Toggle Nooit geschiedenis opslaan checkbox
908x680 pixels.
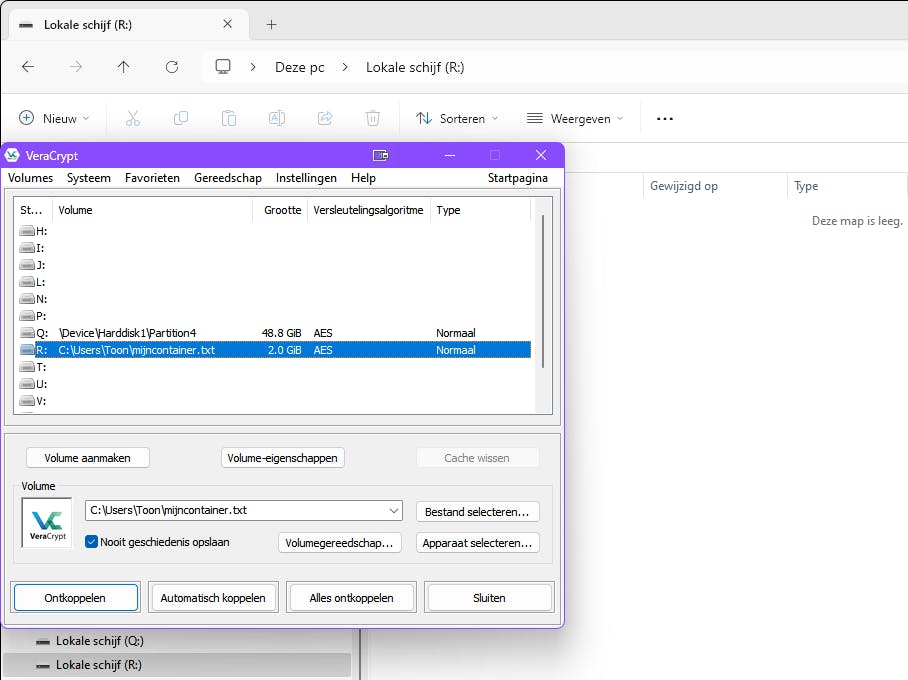coord(91,542)
